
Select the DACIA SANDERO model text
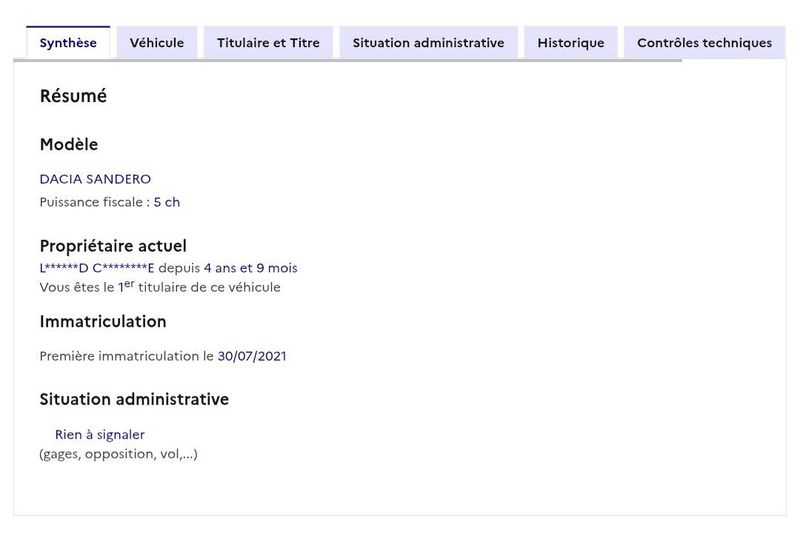coord(95,179)
